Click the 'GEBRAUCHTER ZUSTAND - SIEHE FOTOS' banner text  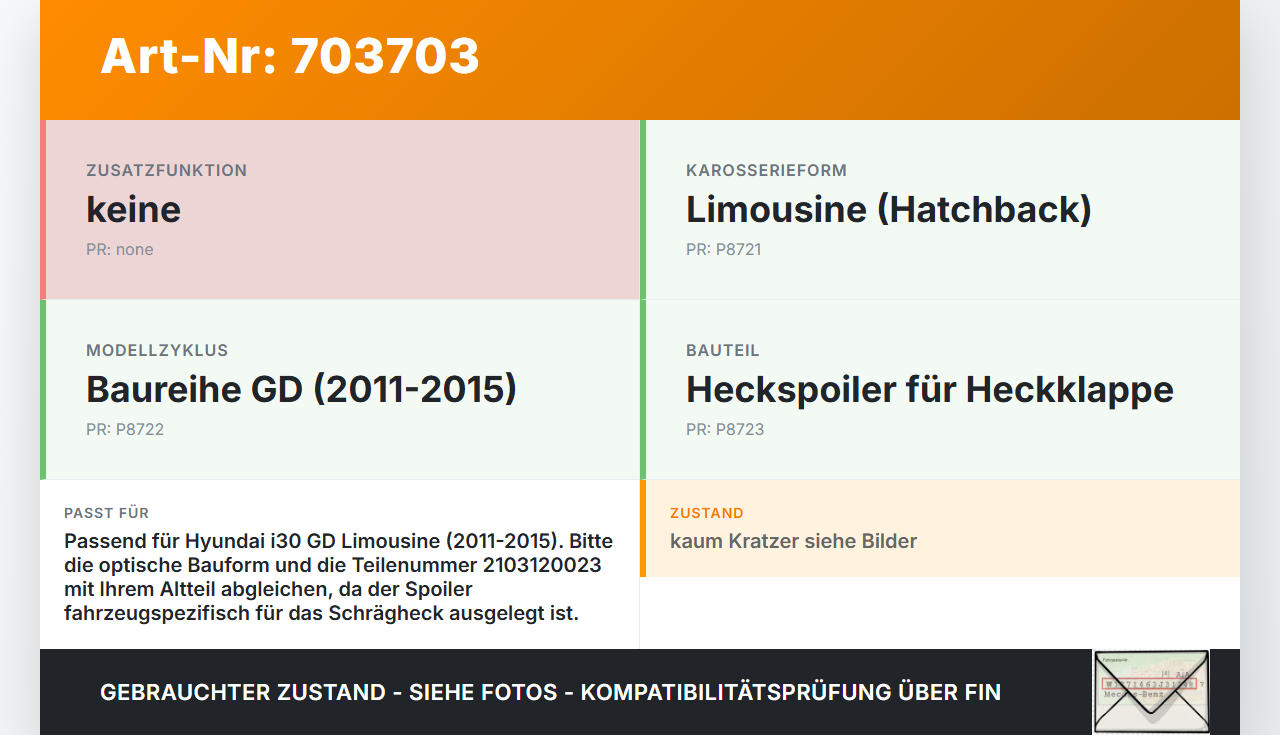[550, 692]
